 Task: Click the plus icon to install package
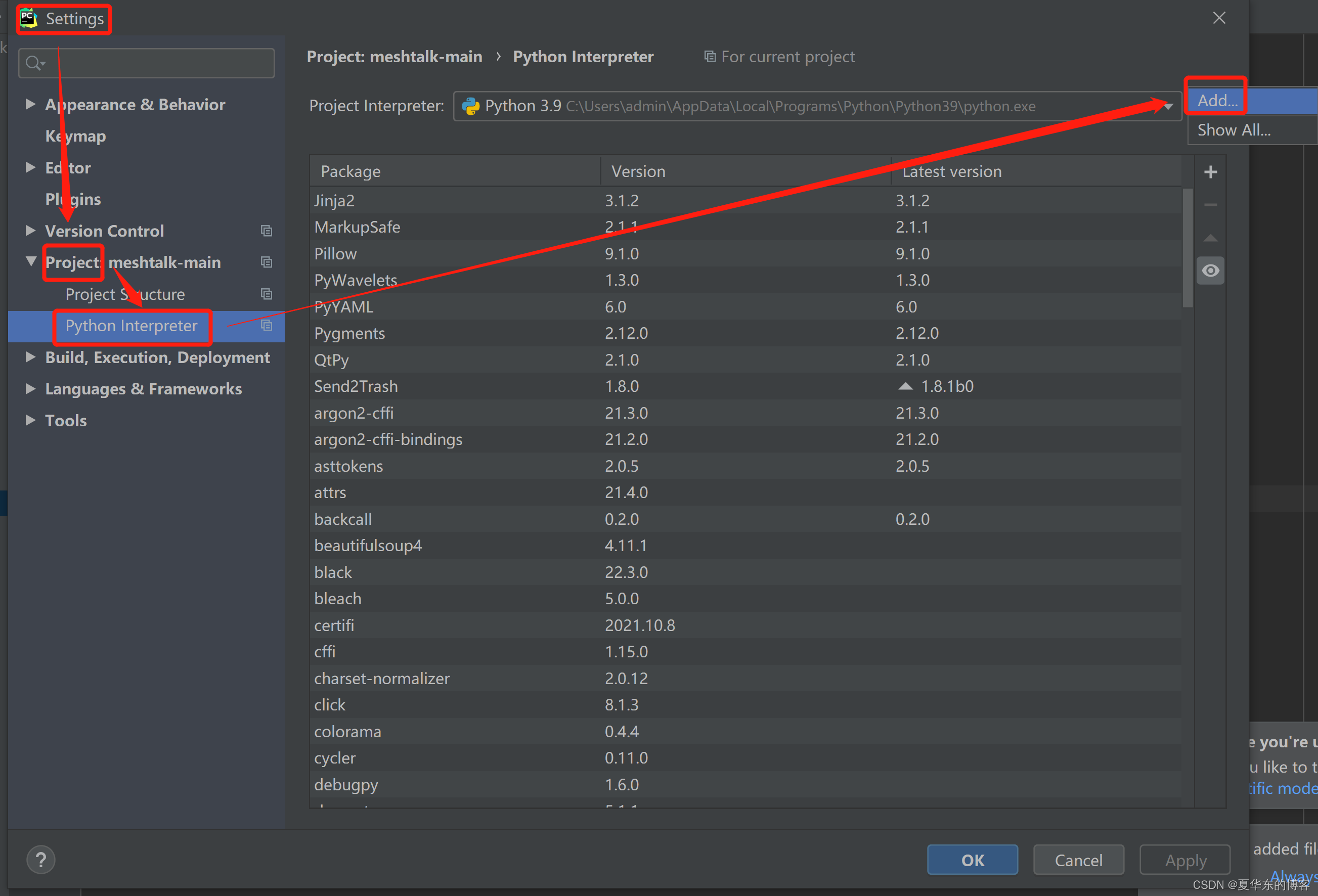coord(1210,172)
